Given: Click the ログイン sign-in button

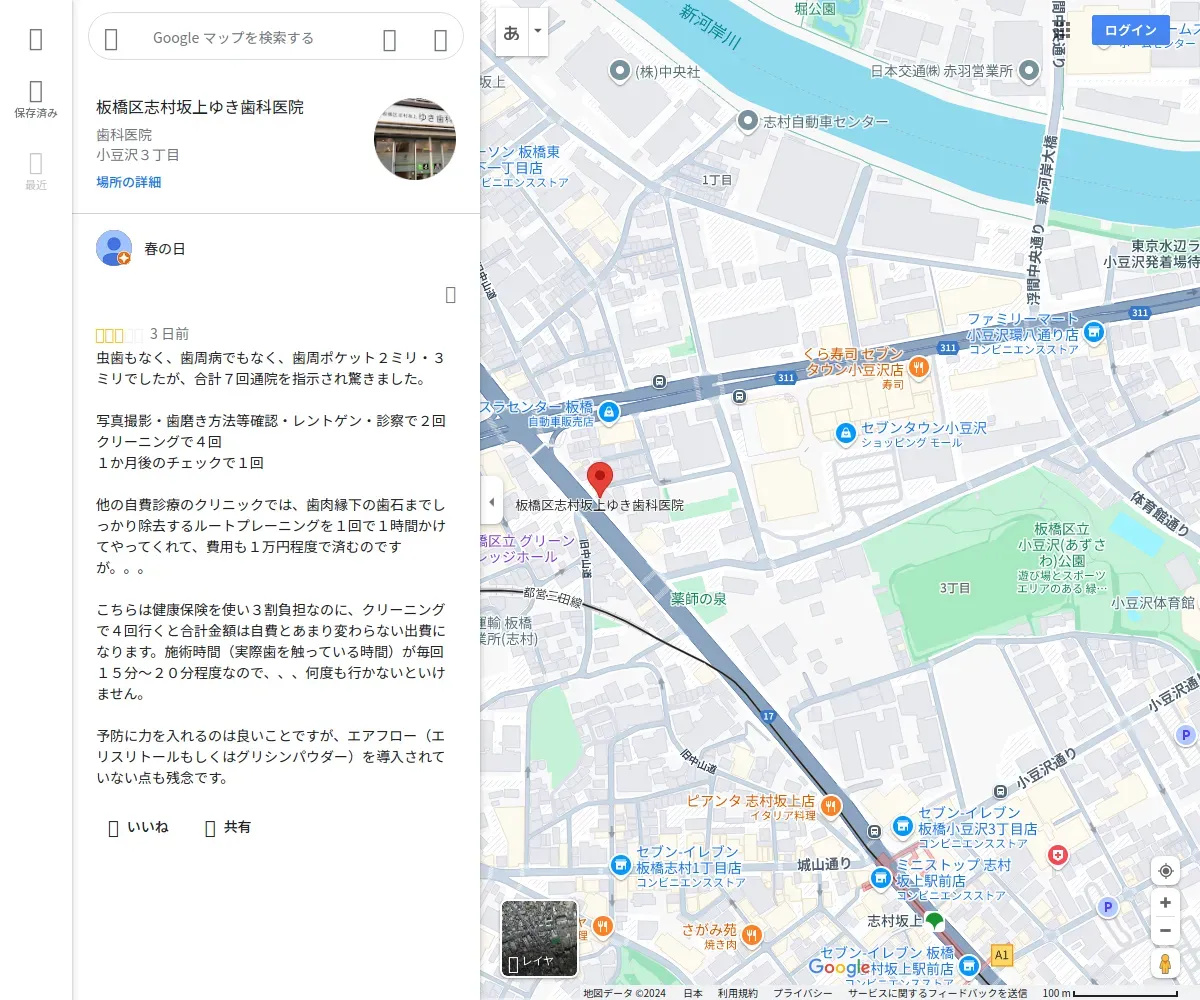Looking at the screenshot, I should click(1130, 30).
